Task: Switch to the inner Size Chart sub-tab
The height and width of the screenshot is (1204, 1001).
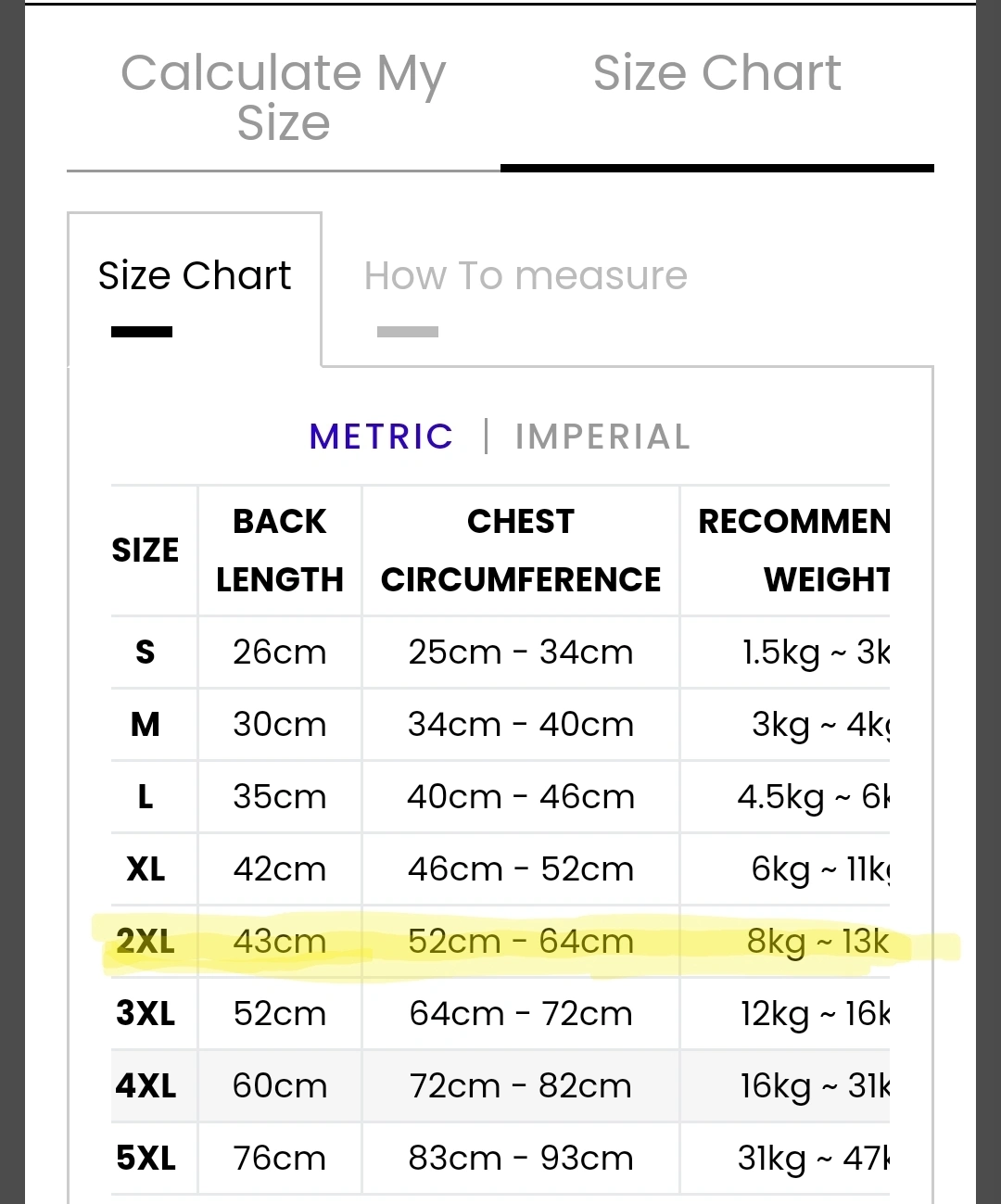Action: coord(195,276)
